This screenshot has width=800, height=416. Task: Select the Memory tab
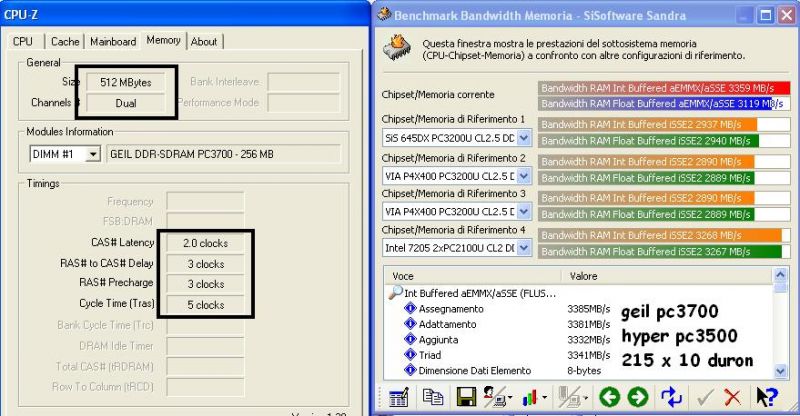(163, 40)
